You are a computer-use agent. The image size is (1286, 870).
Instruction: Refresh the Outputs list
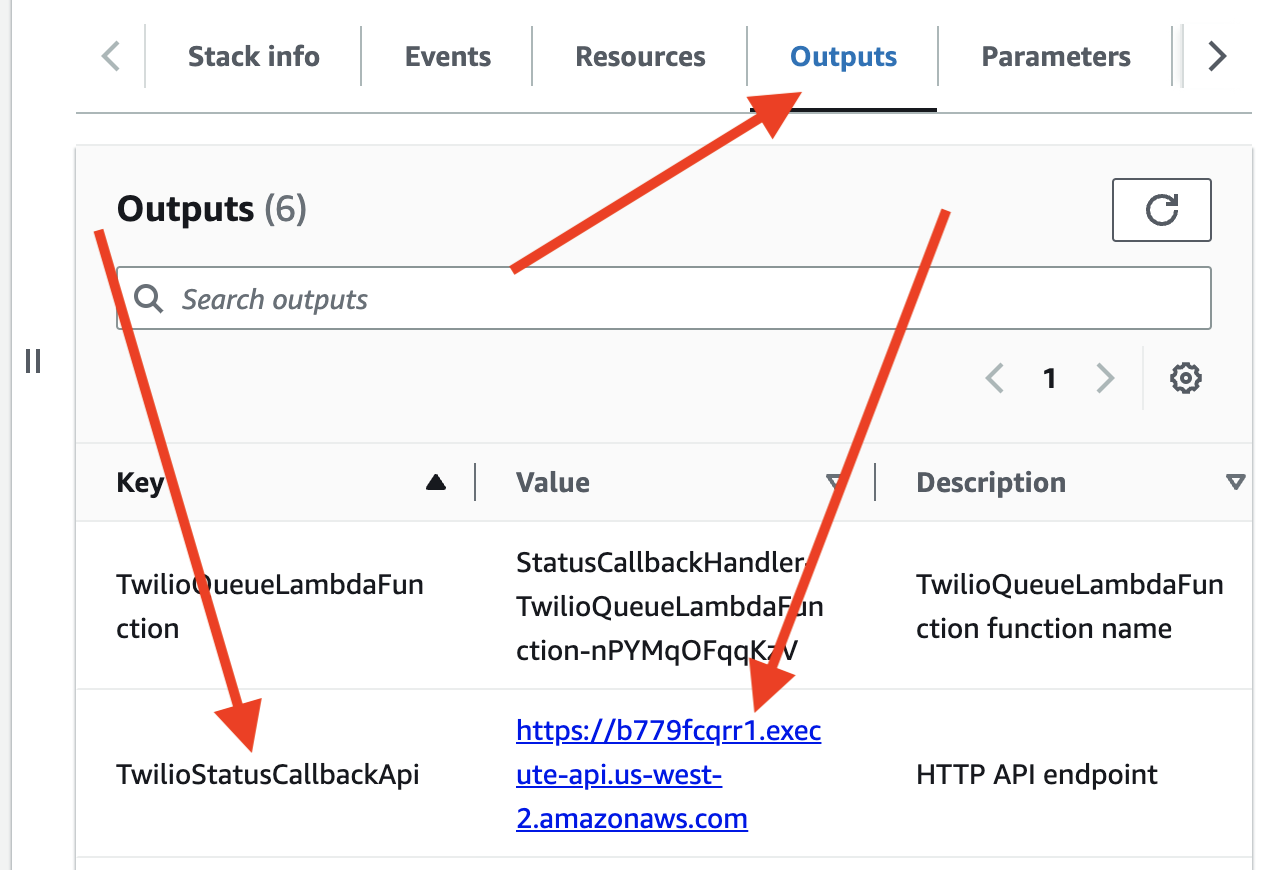point(1162,210)
